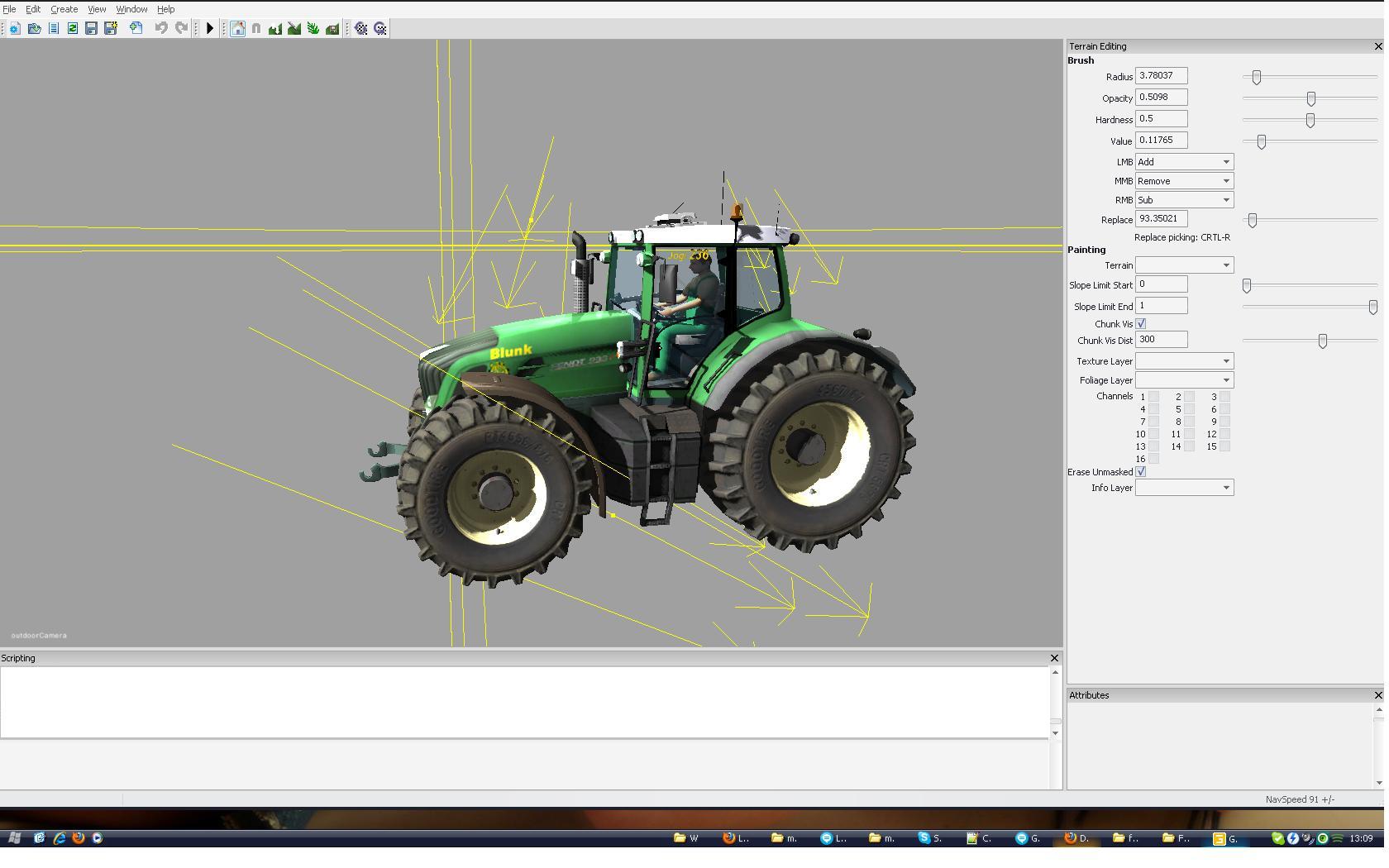
Task: Click the Attributes scrollbar down arrow
Action: 1378,783
